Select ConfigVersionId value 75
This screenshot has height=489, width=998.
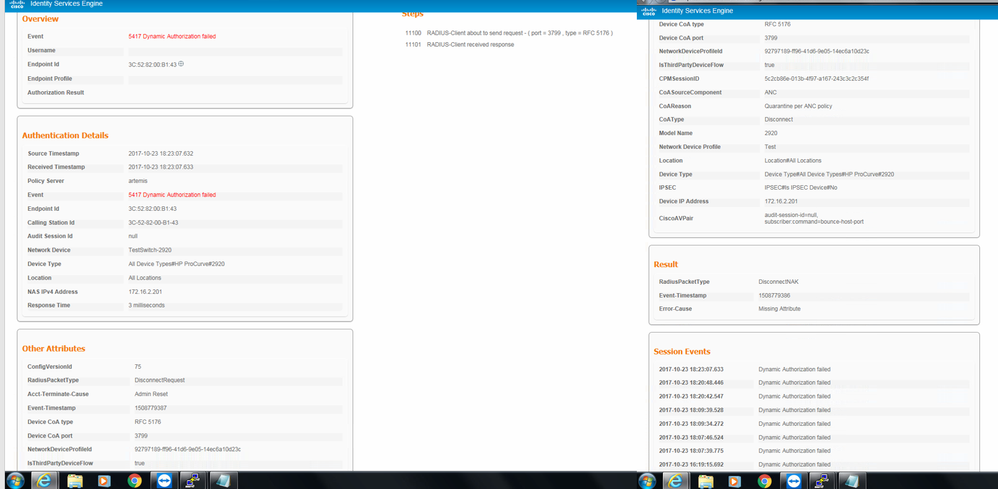coord(138,367)
